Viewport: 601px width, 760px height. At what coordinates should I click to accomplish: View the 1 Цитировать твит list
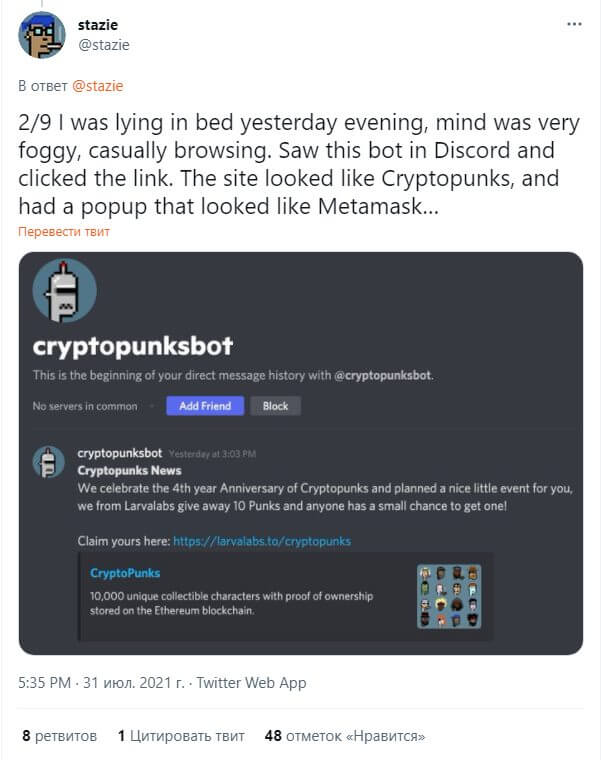pyautogui.click(x=181, y=736)
